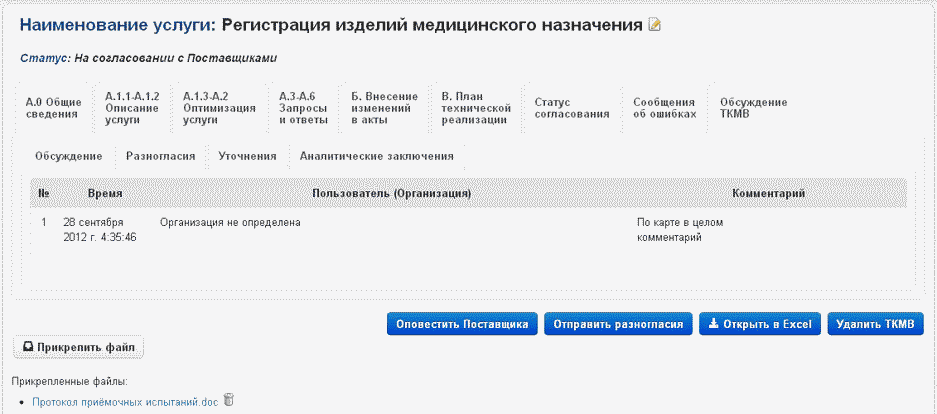This screenshot has width=937, height=414.
Task: Delete attached file with trash icon
Action: click(229, 401)
